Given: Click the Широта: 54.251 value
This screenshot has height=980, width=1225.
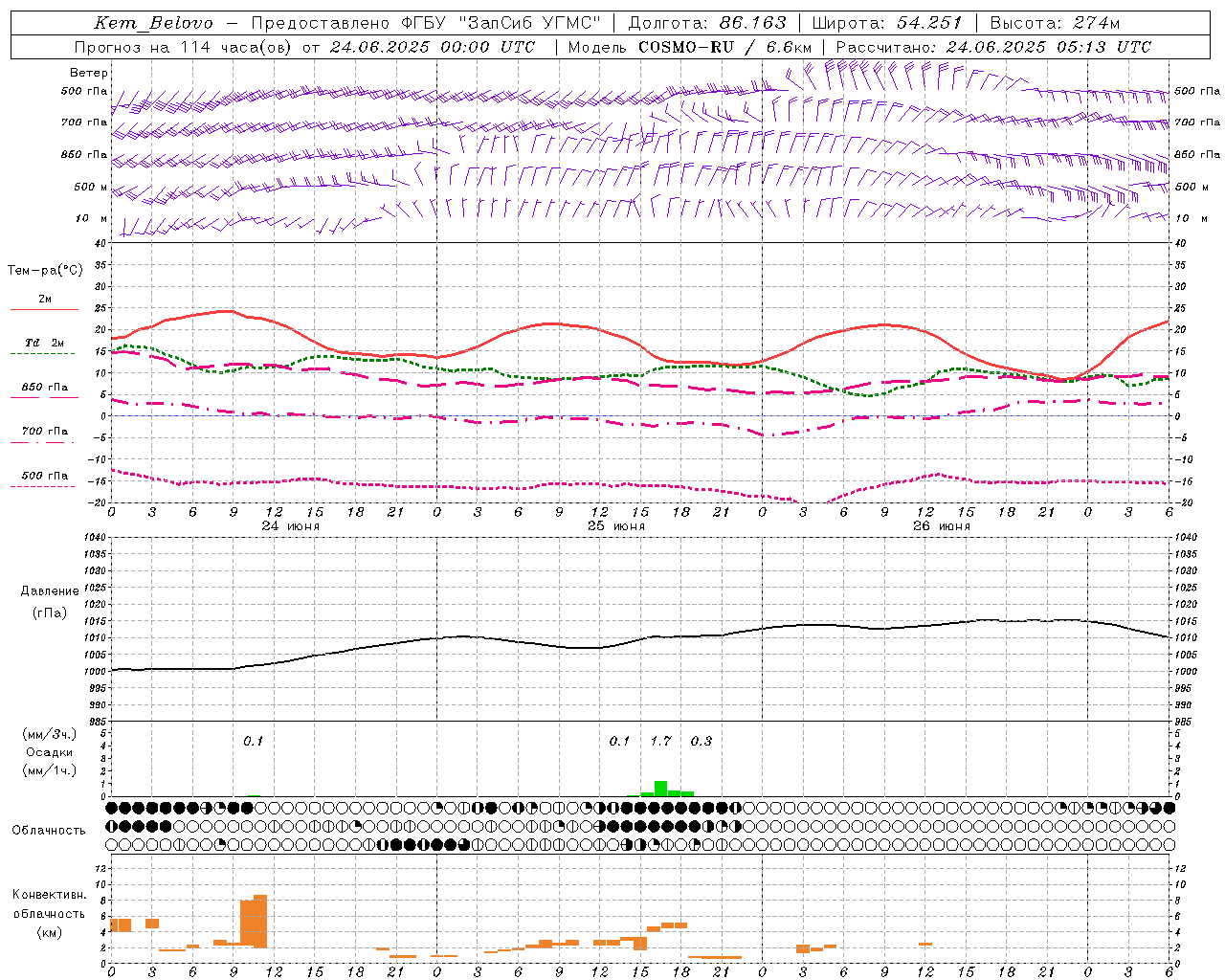Looking at the screenshot, I should [x=887, y=23].
